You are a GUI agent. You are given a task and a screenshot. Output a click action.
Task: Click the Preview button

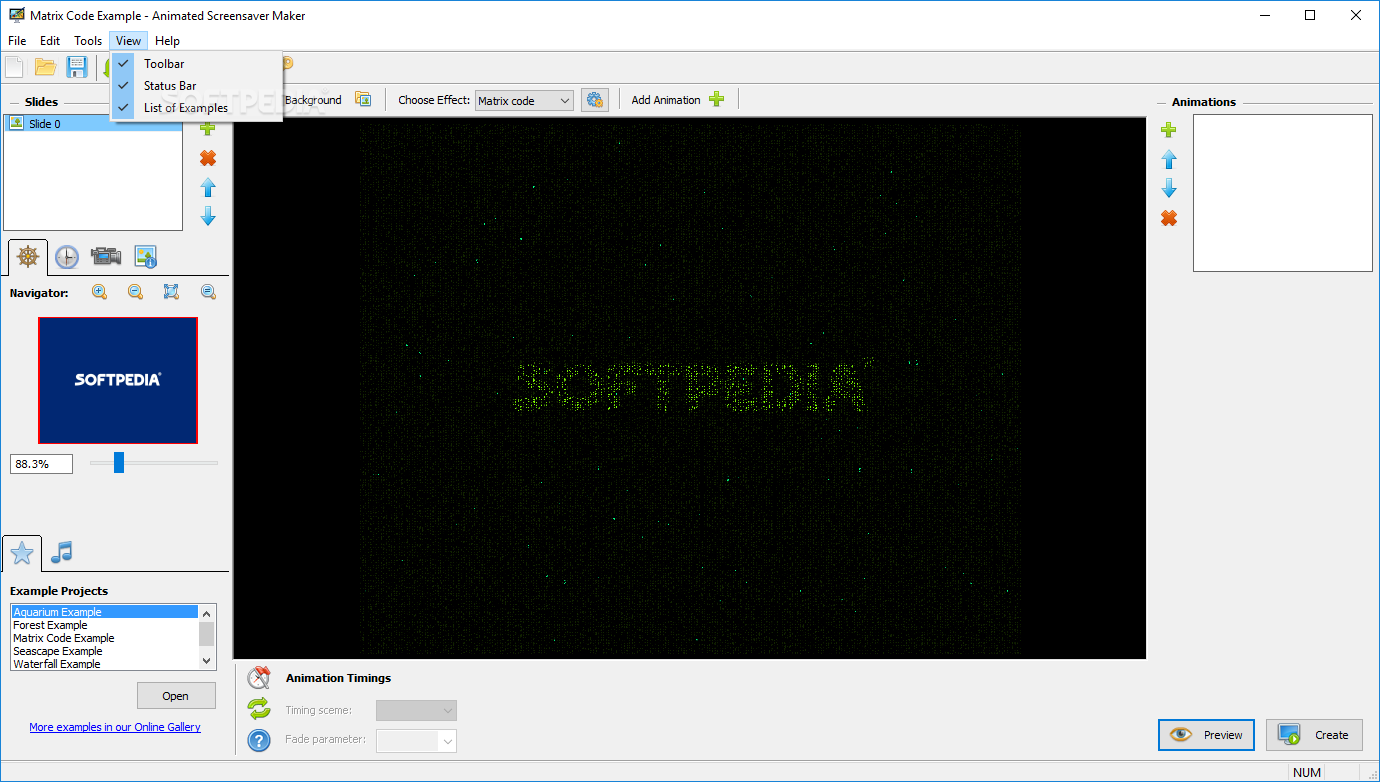click(1206, 735)
